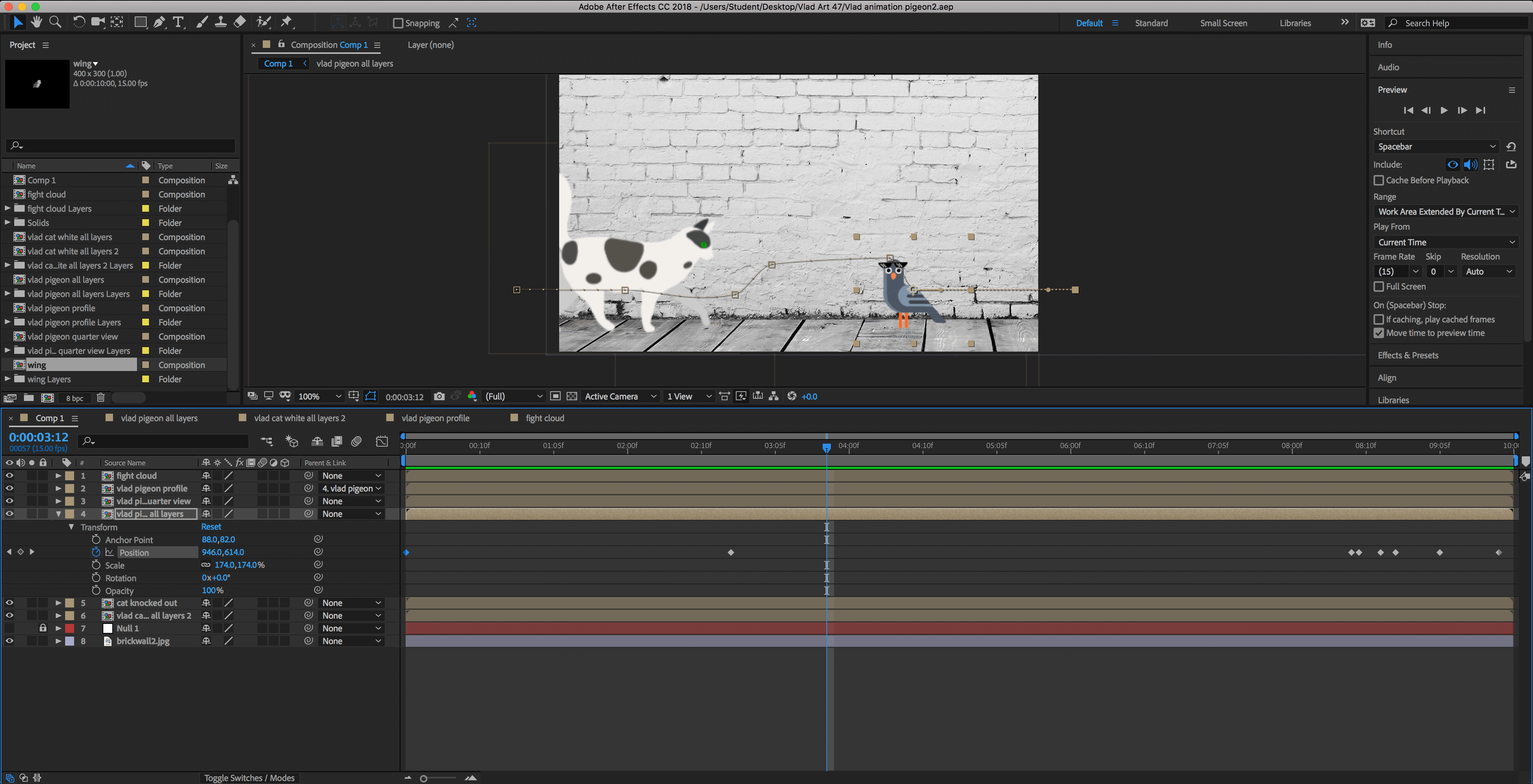This screenshot has width=1533, height=784.
Task: Select the Hand tool
Action: pyautogui.click(x=36, y=22)
